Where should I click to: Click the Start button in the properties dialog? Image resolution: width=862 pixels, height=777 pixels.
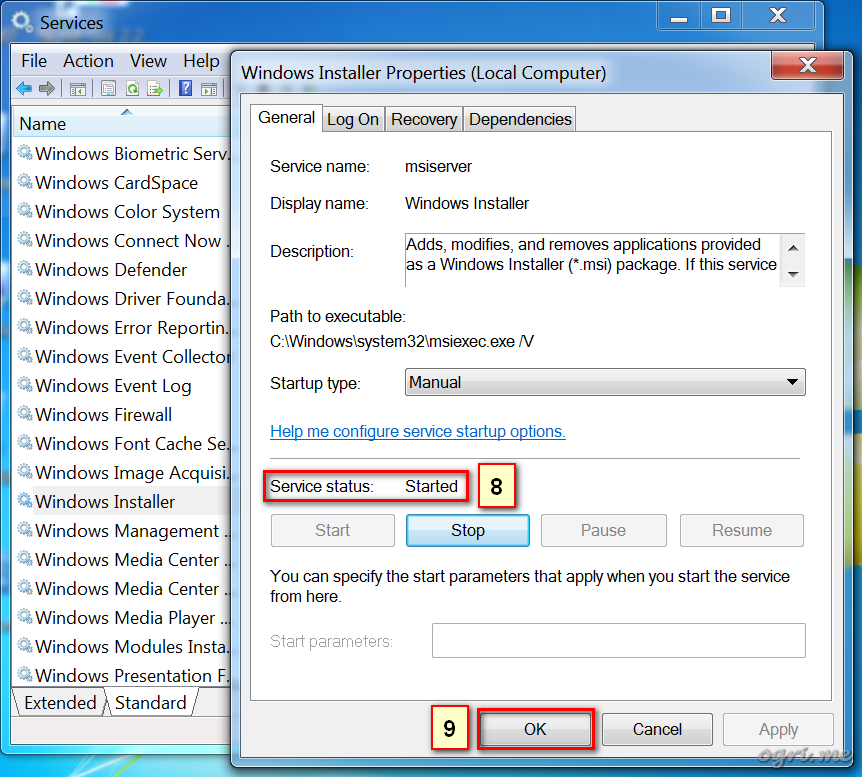[333, 531]
